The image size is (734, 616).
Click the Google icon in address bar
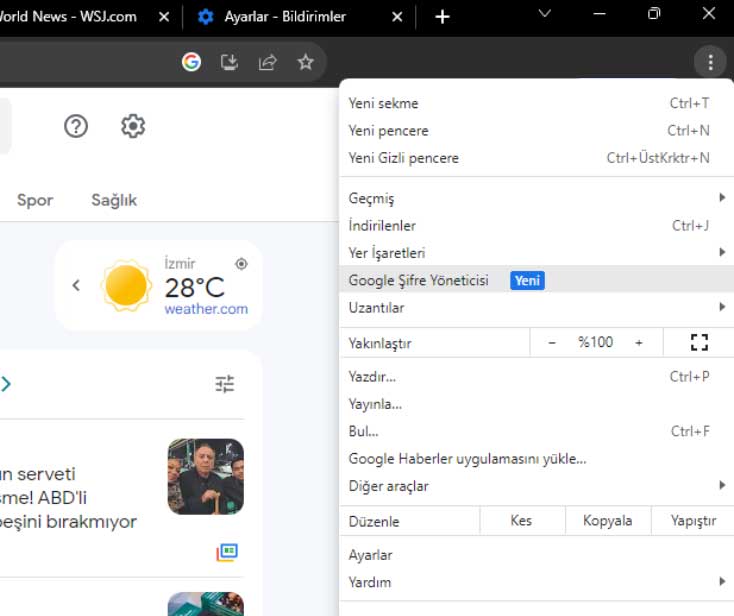click(191, 62)
